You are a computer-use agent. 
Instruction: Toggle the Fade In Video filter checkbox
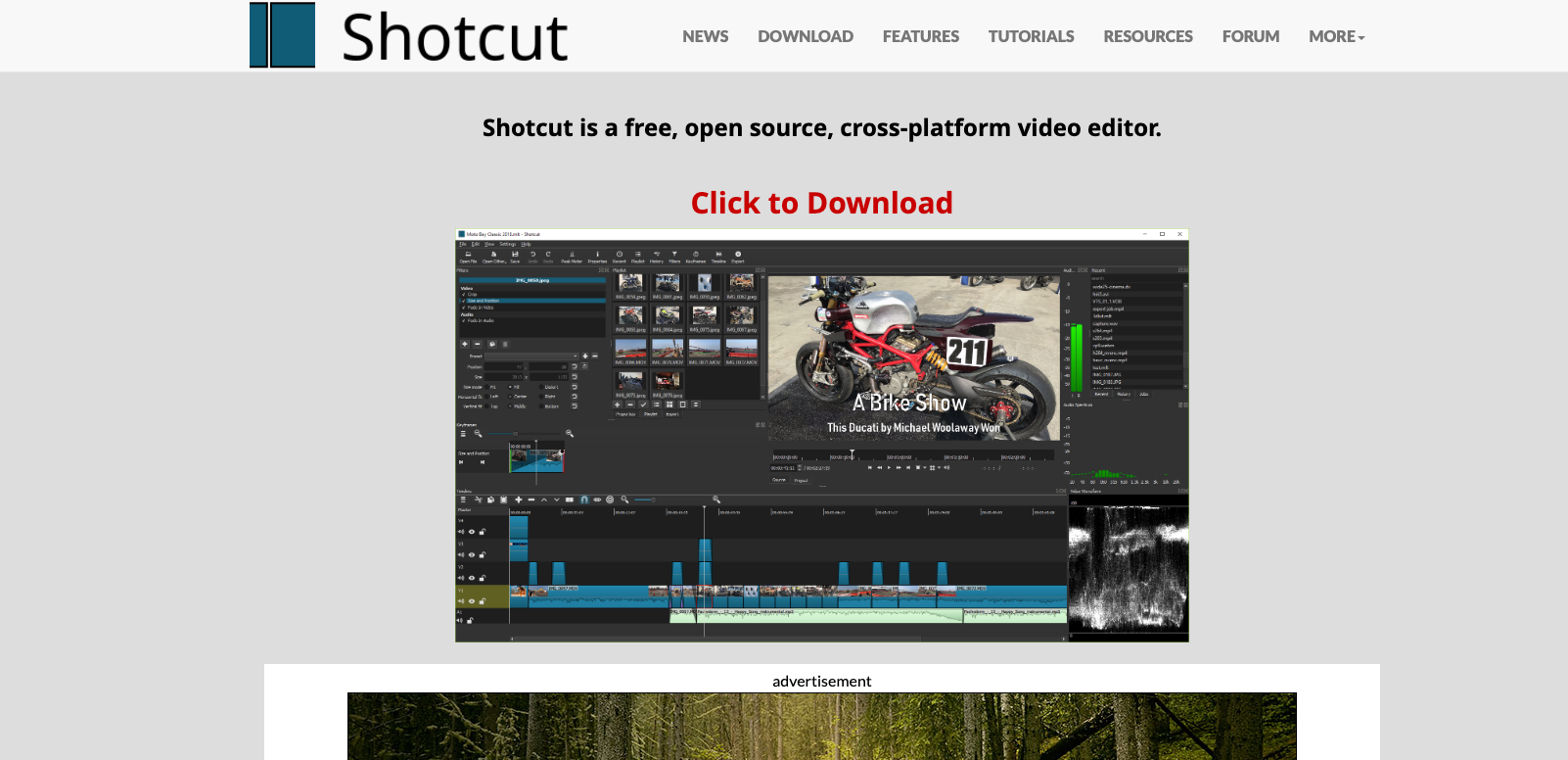click(464, 308)
